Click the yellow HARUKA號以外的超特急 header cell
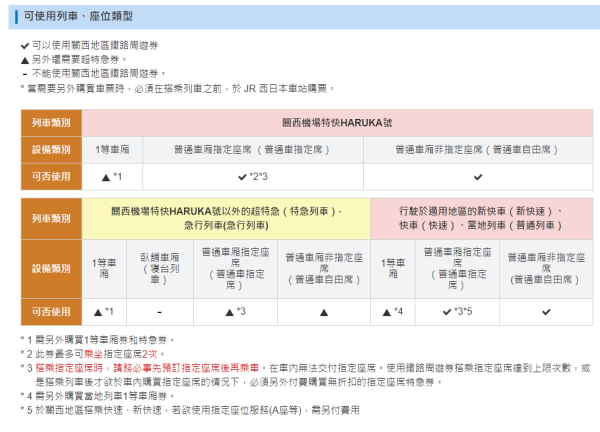This screenshot has height=432, width=600. pyautogui.click(x=226, y=218)
